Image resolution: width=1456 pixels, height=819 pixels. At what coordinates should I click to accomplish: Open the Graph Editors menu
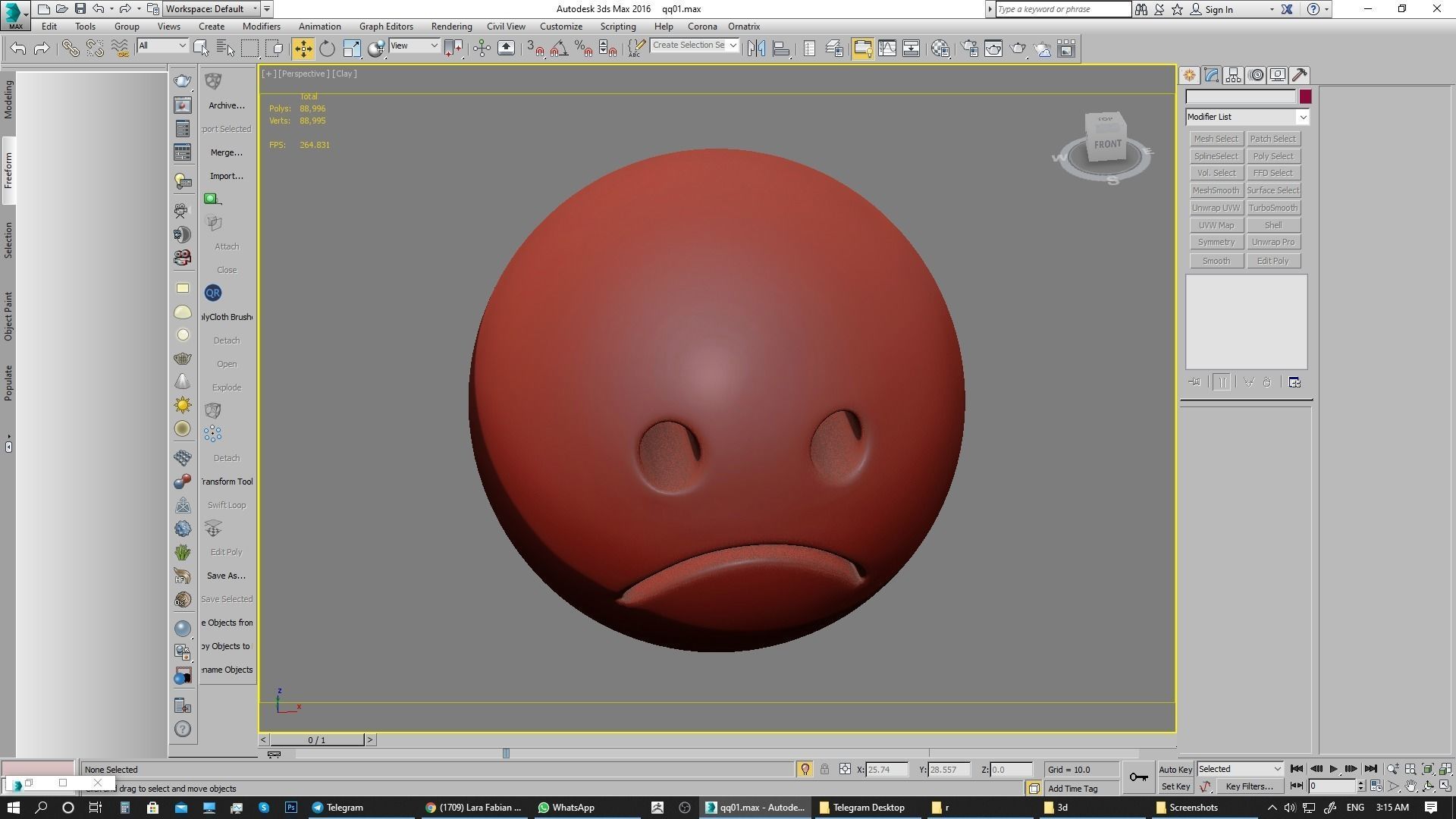point(386,27)
